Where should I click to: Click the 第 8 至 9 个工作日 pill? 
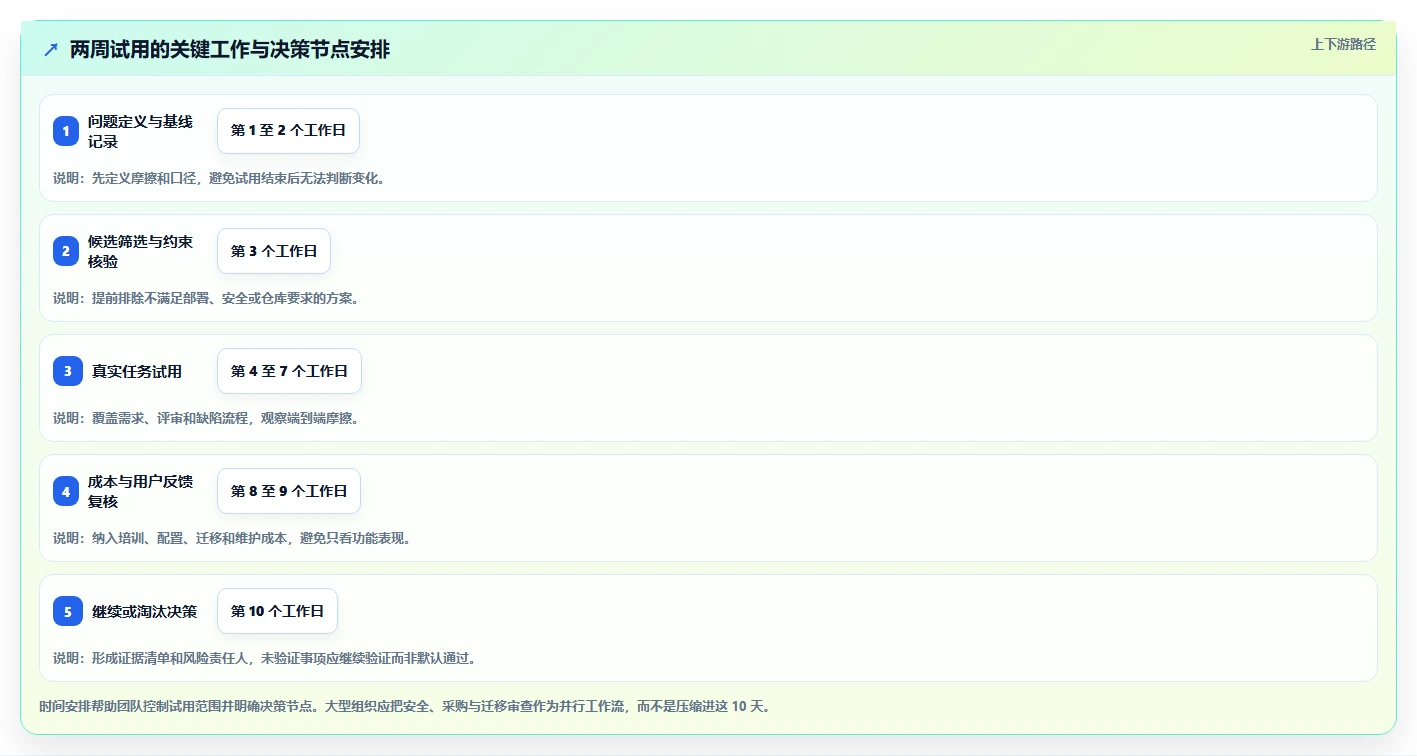pos(289,491)
